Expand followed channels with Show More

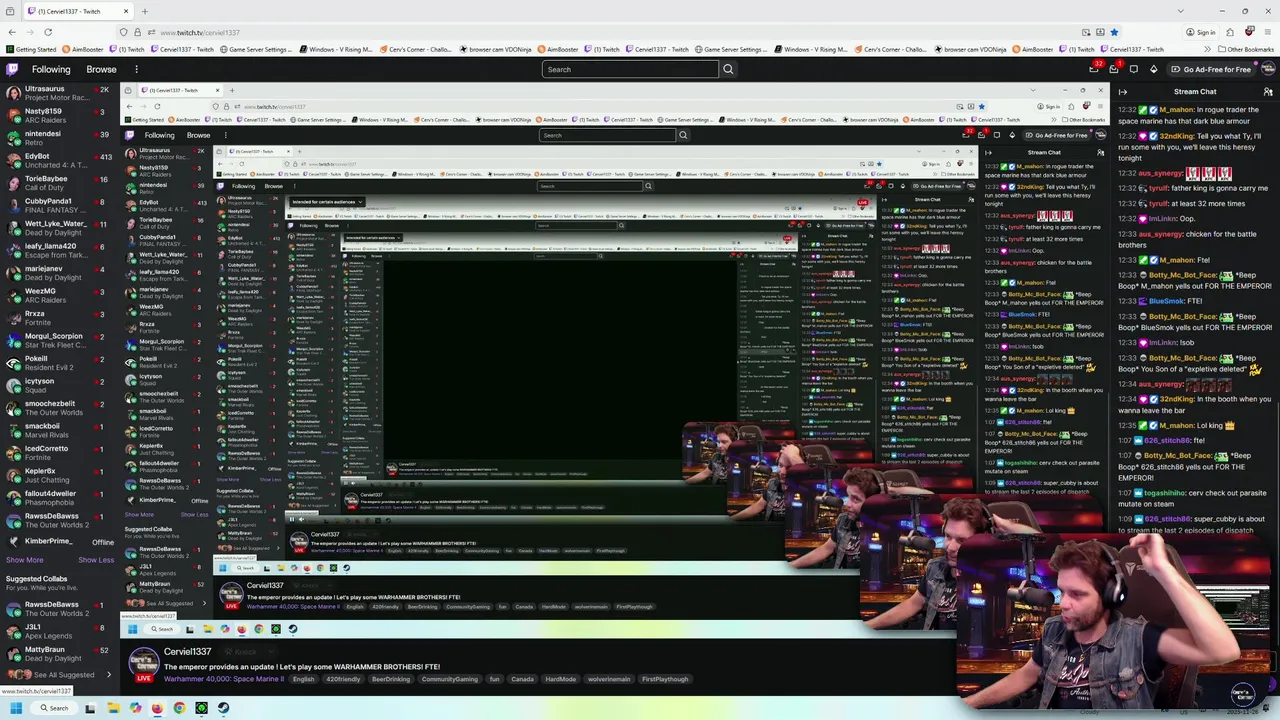[24, 560]
